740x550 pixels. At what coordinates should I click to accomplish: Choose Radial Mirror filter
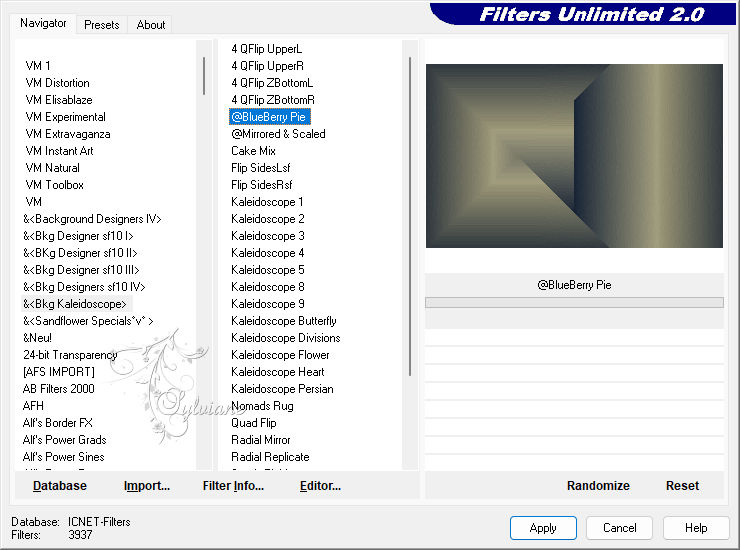tap(261, 440)
